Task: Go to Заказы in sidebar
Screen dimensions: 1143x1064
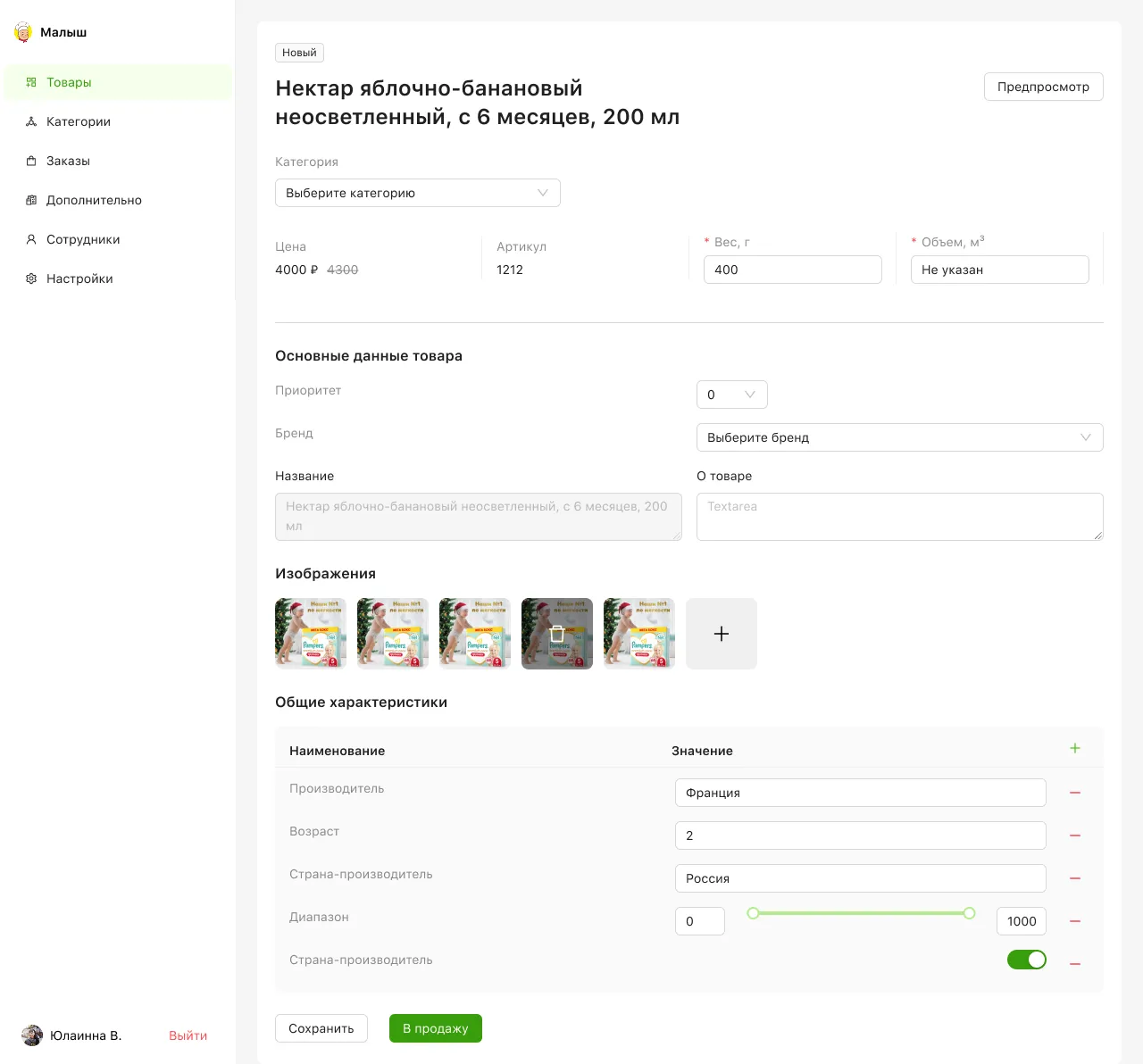Action: point(68,161)
